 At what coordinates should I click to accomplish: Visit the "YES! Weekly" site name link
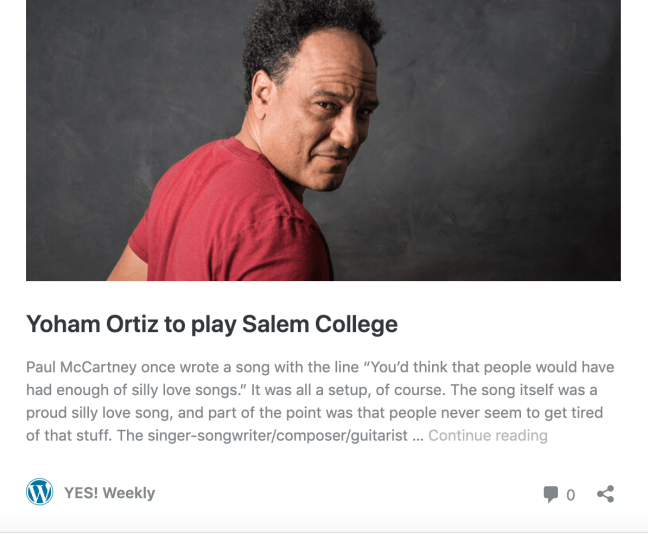point(109,493)
